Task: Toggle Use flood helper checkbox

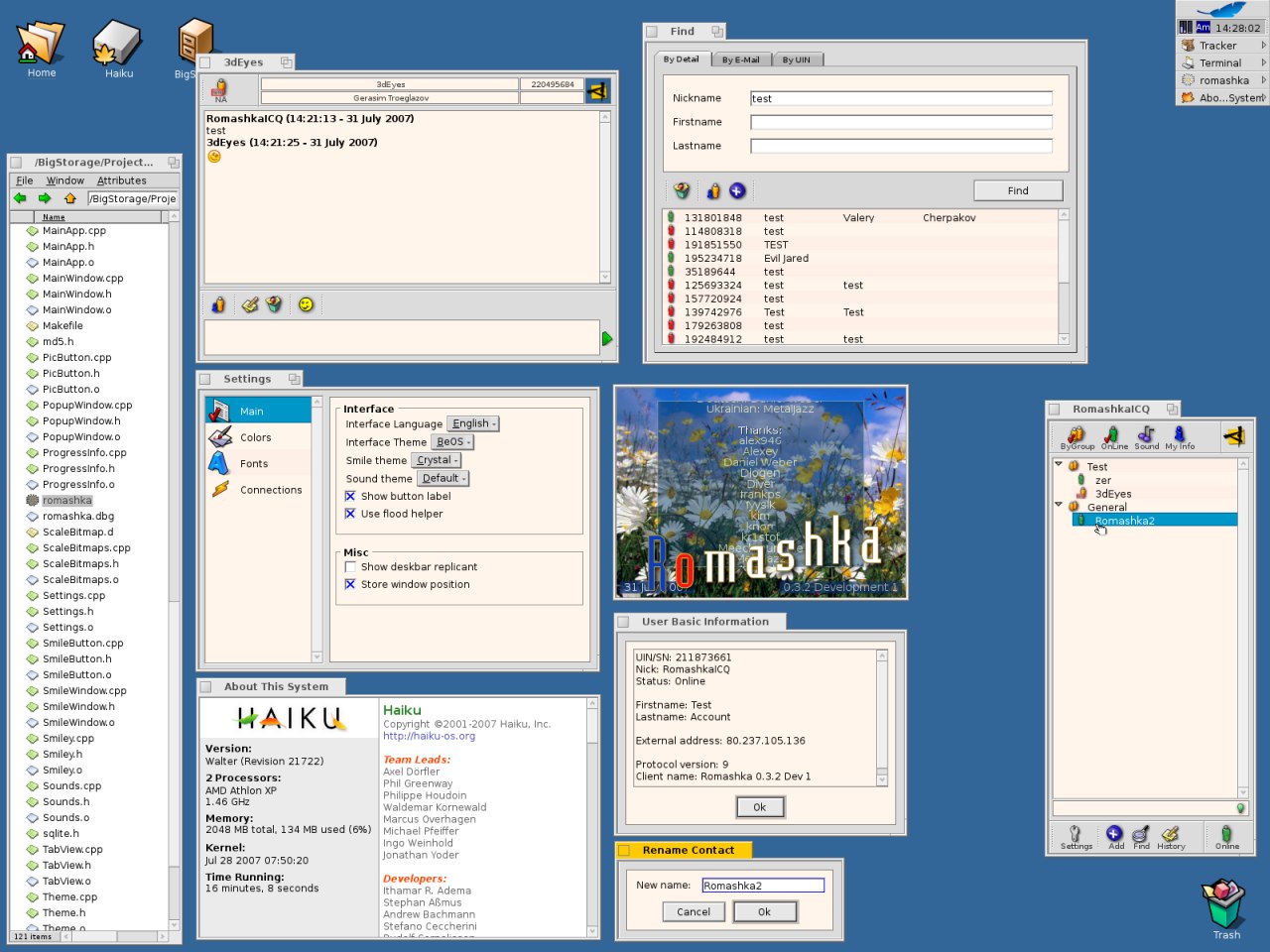Action: click(x=350, y=514)
